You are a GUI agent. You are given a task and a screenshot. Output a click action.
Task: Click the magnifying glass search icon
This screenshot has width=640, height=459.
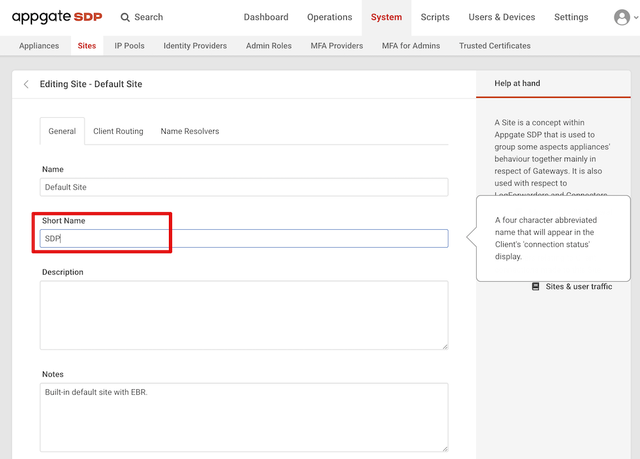point(125,17)
